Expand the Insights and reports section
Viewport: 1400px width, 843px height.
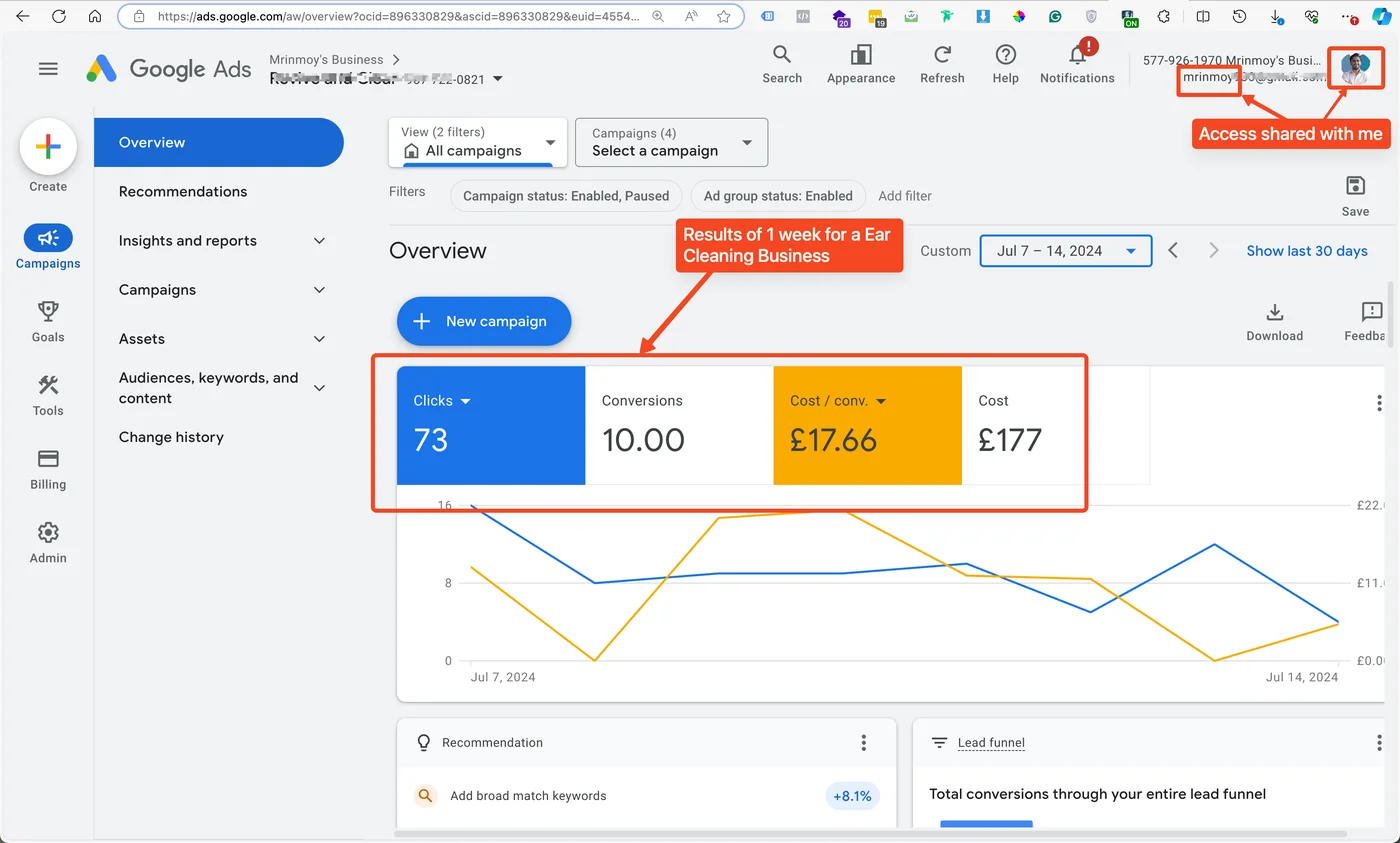point(186,241)
